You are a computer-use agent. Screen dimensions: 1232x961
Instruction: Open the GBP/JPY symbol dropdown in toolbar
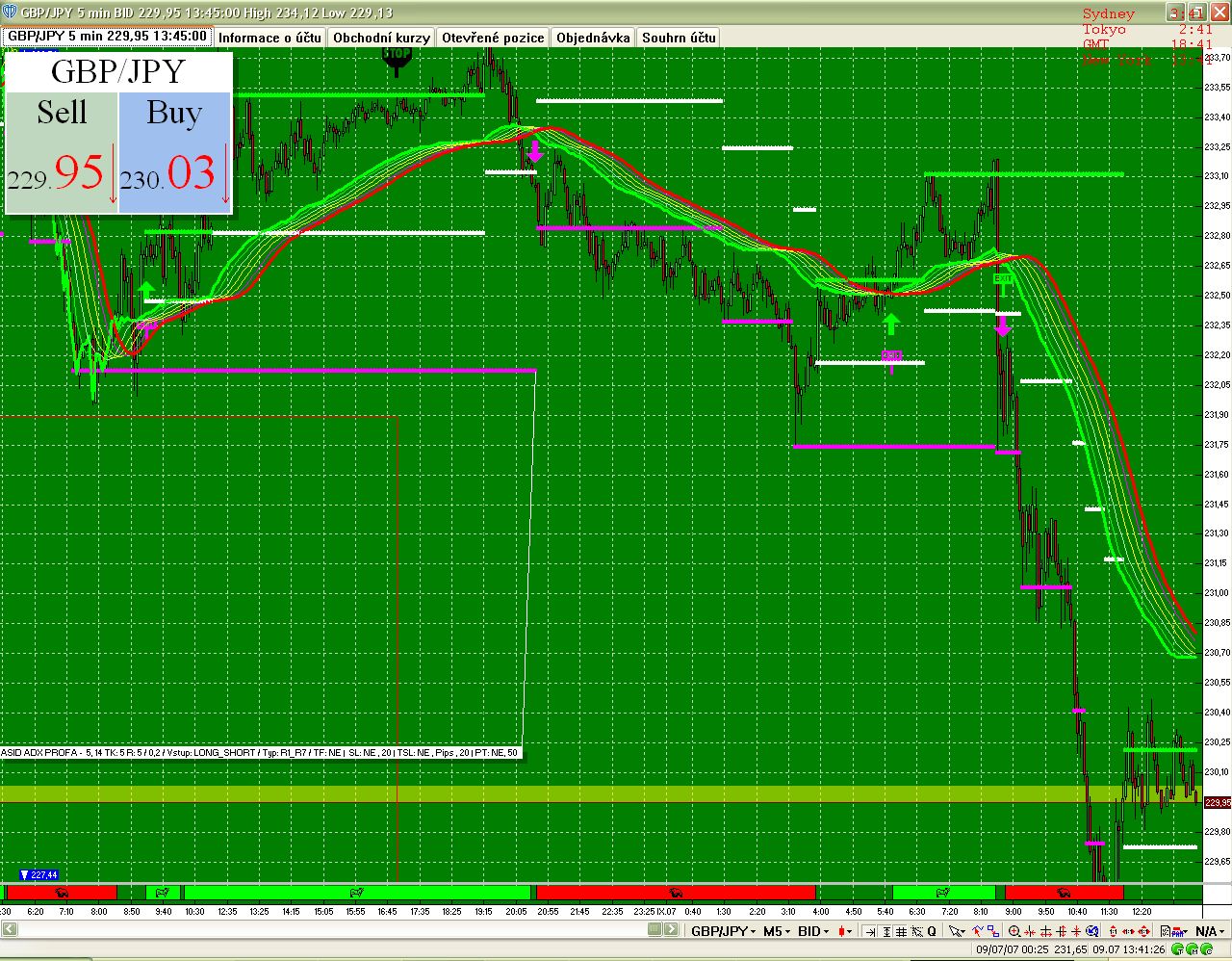tap(723, 931)
